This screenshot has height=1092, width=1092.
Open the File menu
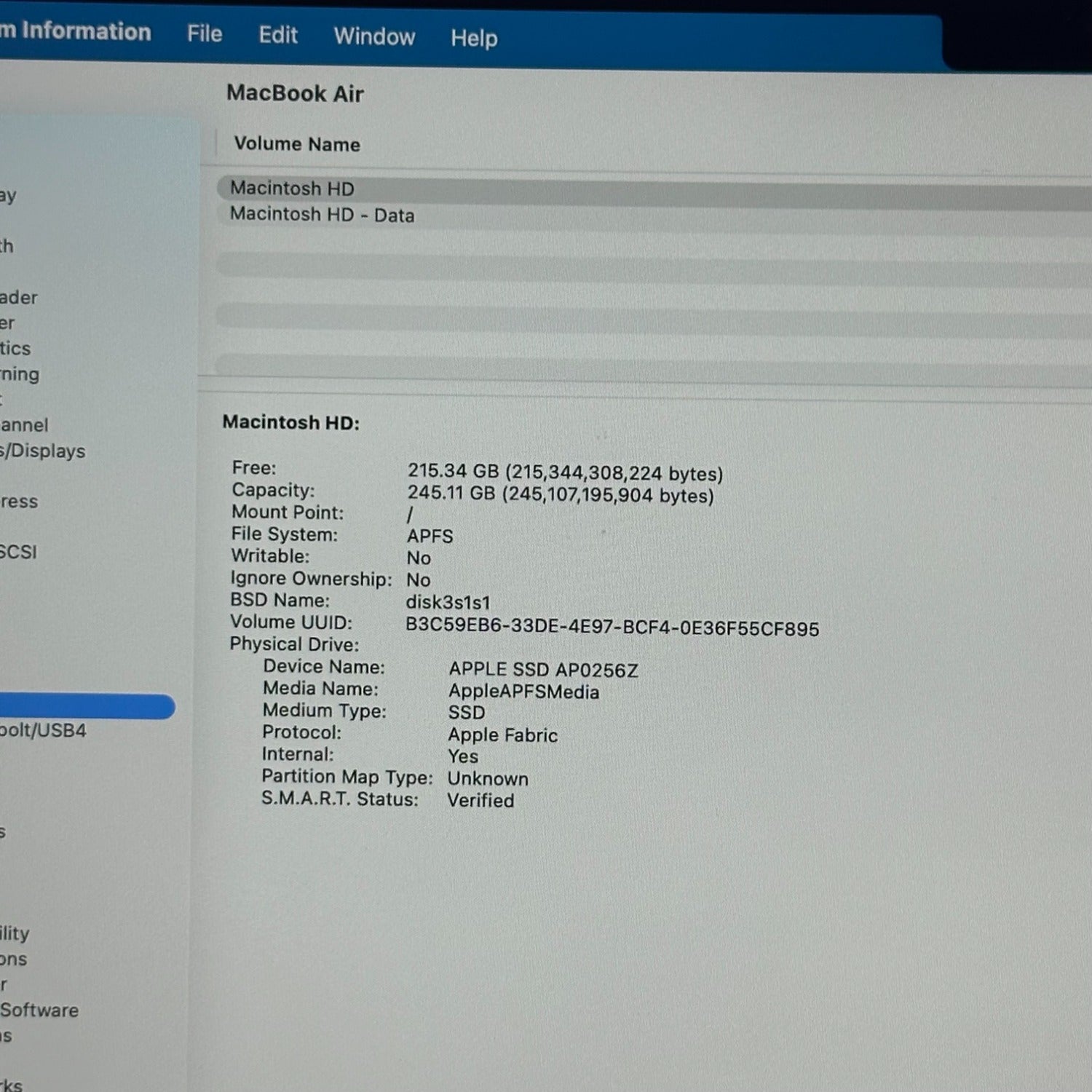click(204, 34)
